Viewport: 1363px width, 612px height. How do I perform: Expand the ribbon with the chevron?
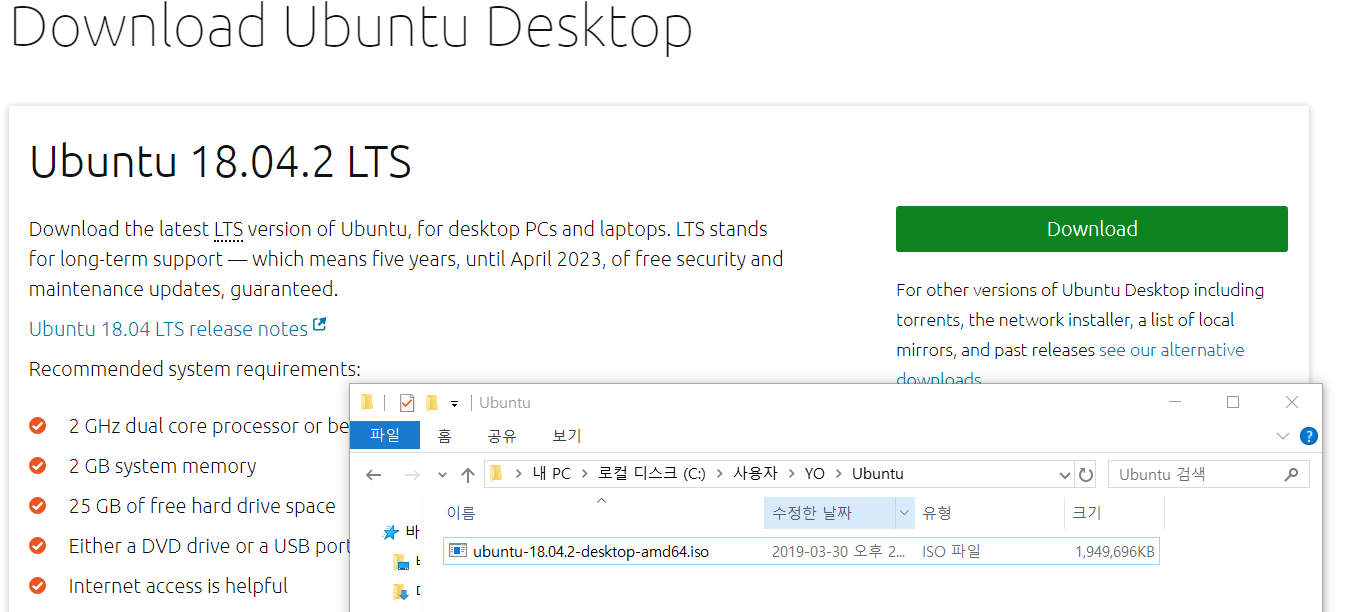[1283, 436]
